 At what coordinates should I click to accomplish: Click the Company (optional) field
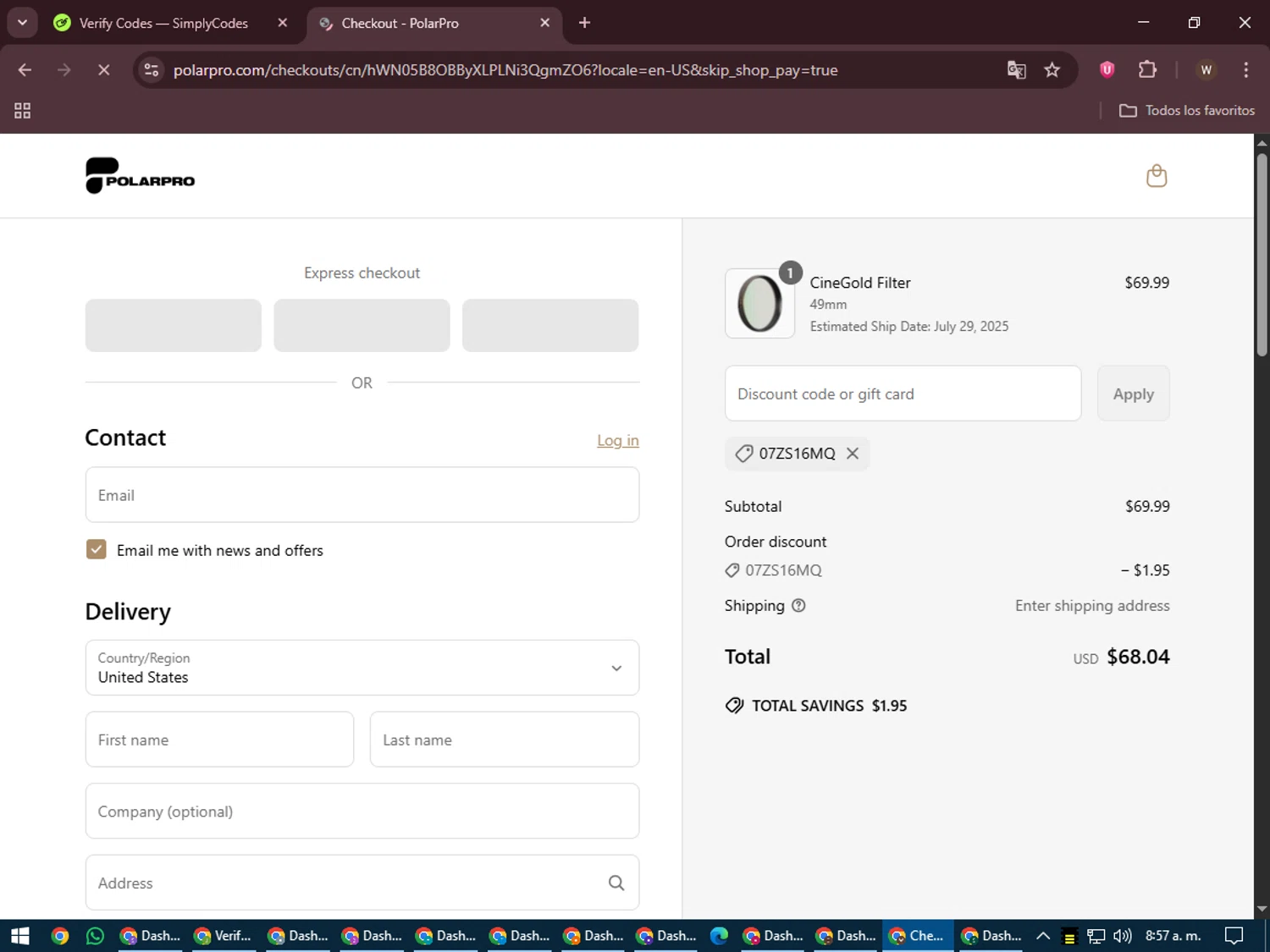point(362,812)
